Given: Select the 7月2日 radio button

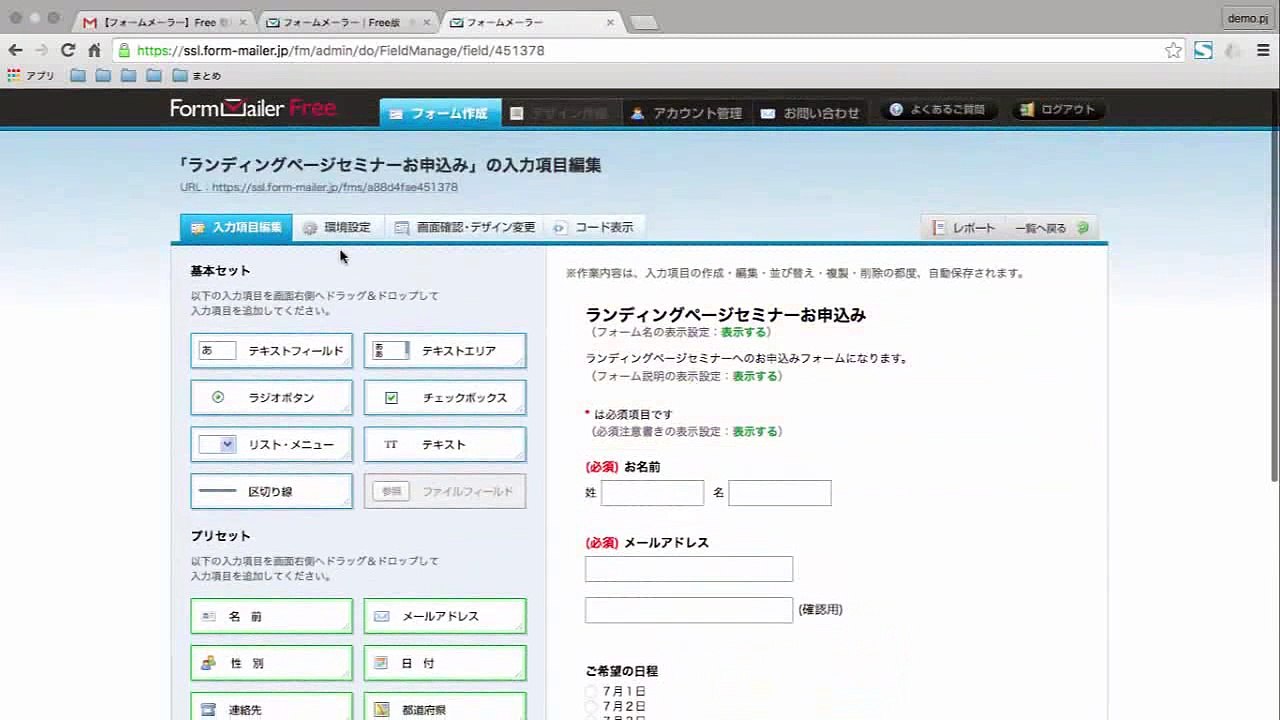Looking at the screenshot, I should pos(591,707).
